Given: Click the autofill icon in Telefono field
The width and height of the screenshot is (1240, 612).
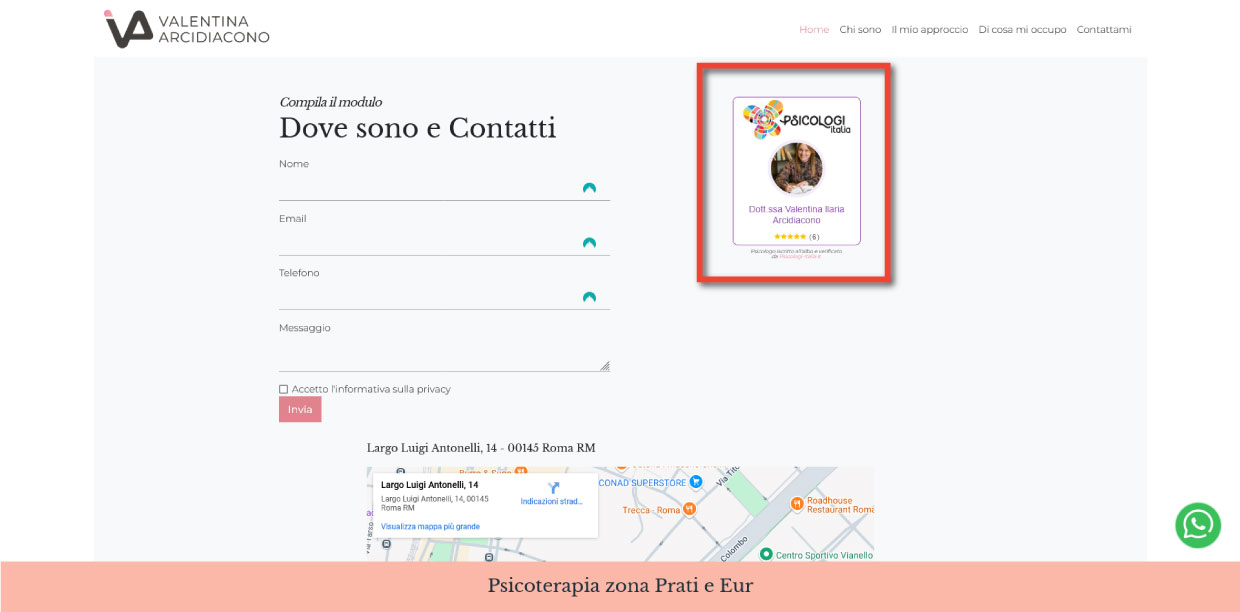Looking at the screenshot, I should (589, 297).
